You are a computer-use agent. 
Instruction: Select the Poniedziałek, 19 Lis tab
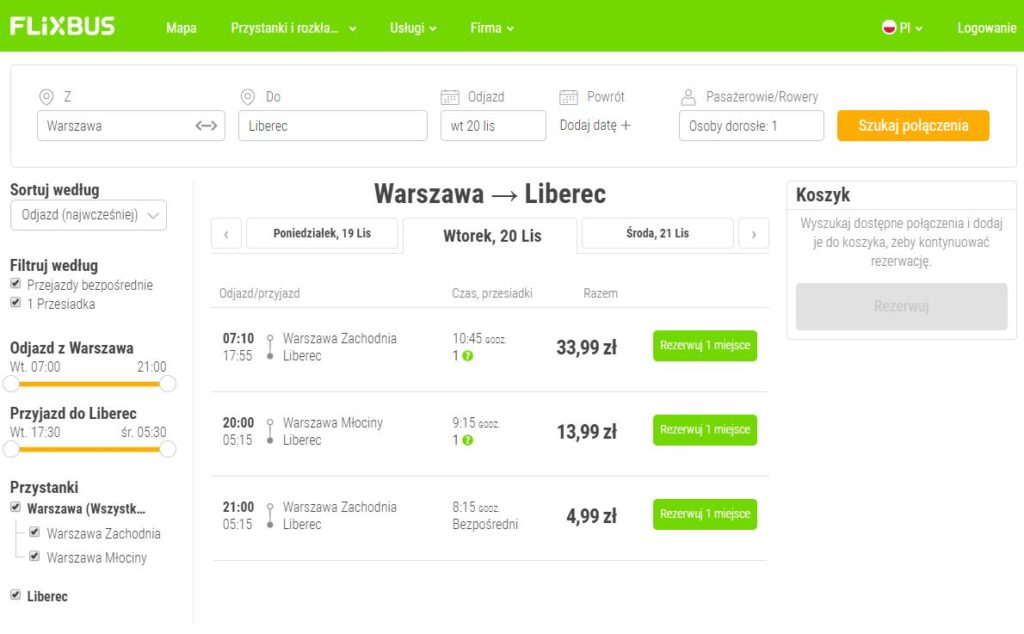tap(322, 233)
